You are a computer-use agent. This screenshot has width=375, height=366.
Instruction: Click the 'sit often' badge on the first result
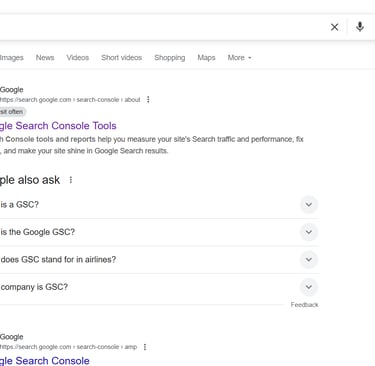pyautogui.click(x=12, y=112)
